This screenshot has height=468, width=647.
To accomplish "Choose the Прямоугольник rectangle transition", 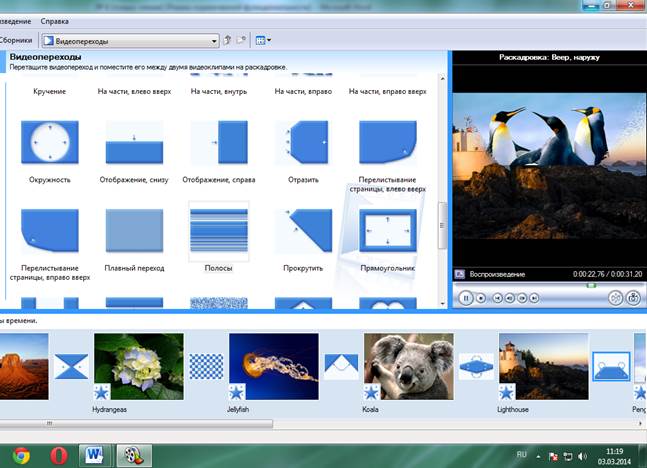I will (388, 231).
